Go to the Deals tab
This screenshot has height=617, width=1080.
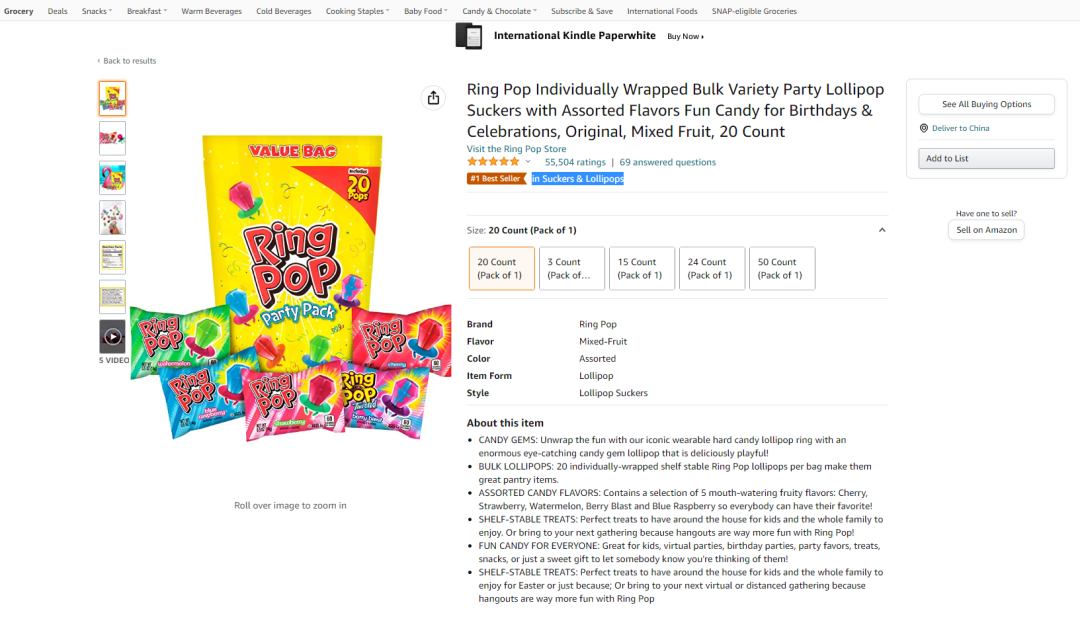point(58,11)
